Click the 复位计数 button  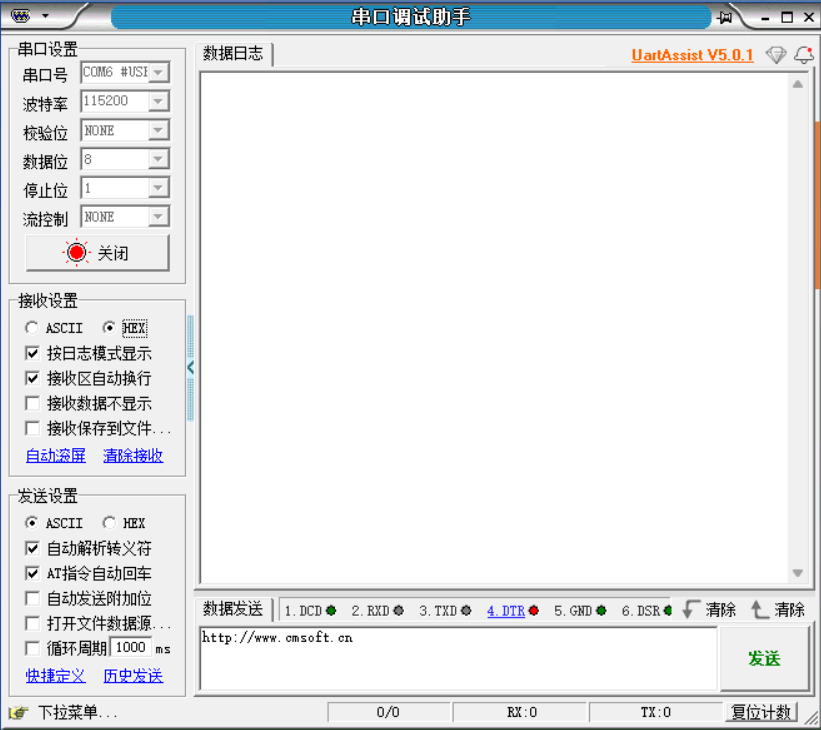(x=761, y=712)
